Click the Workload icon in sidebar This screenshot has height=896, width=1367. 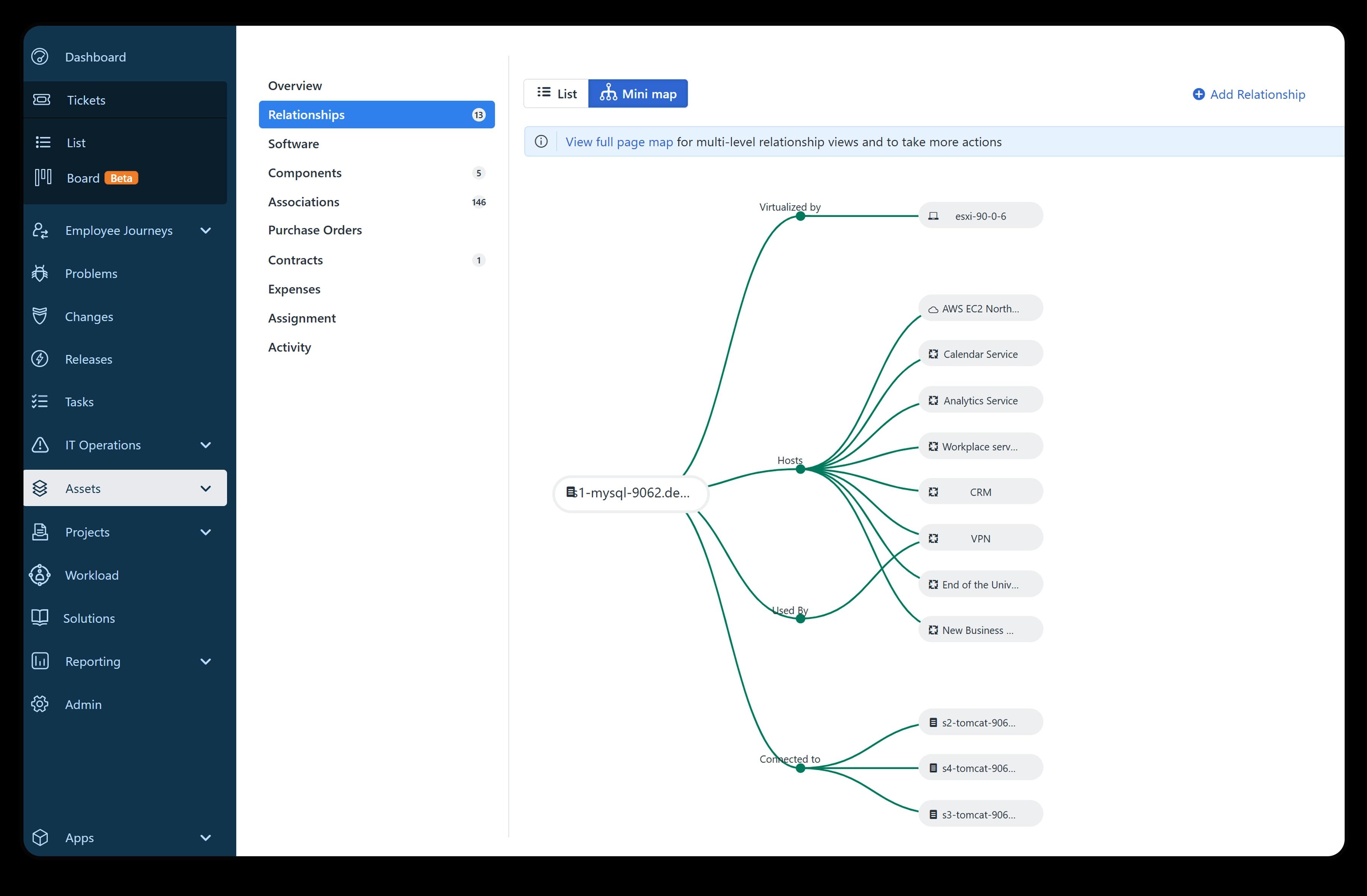click(x=40, y=574)
